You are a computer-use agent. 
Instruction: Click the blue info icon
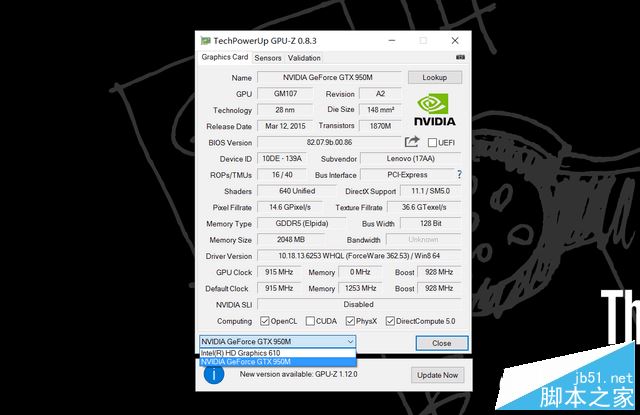(214, 374)
